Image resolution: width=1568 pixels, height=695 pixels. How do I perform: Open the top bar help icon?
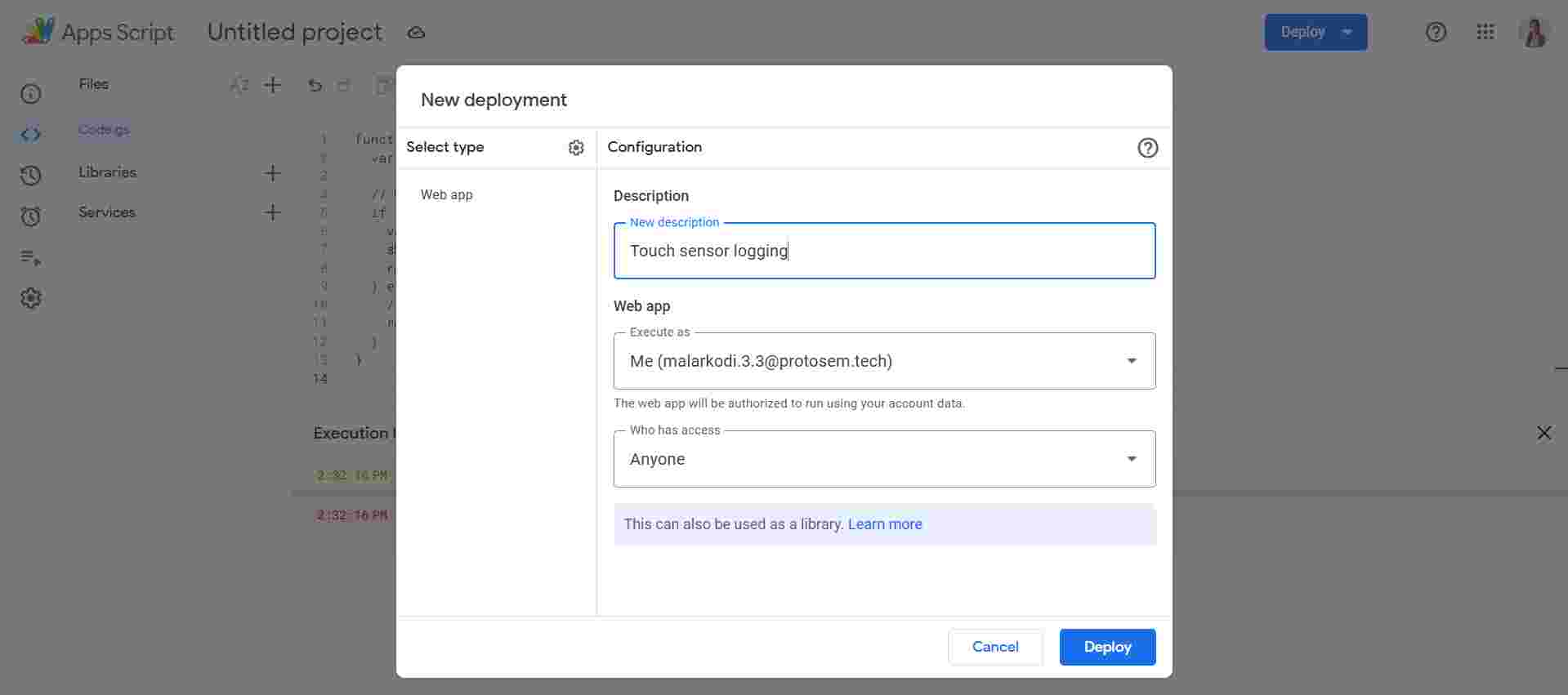point(1436,32)
